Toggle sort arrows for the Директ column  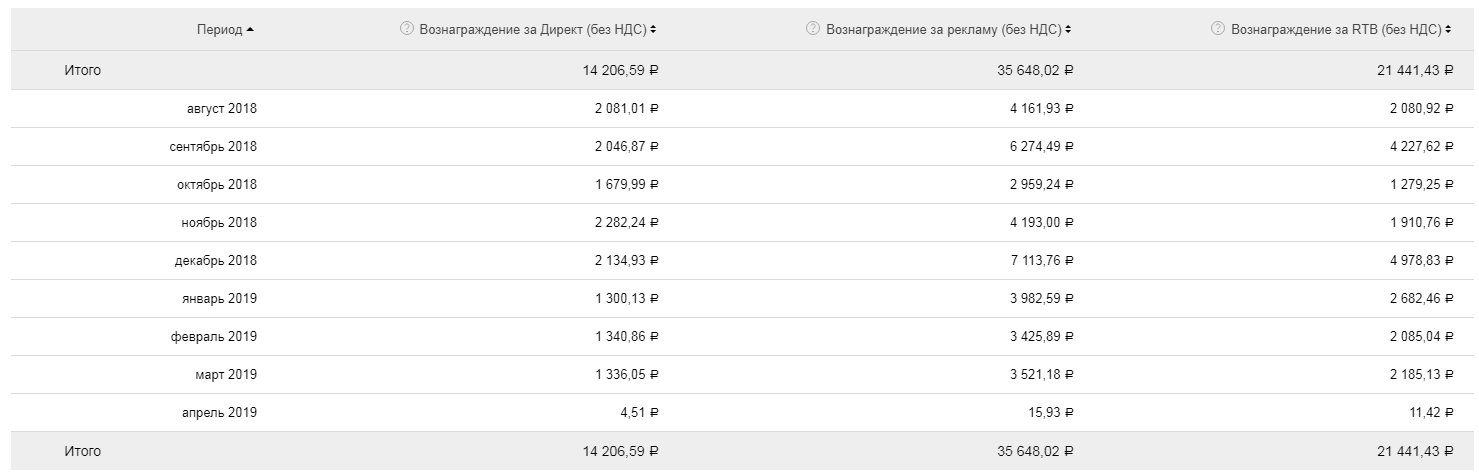pyautogui.click(x=653, y=29)
